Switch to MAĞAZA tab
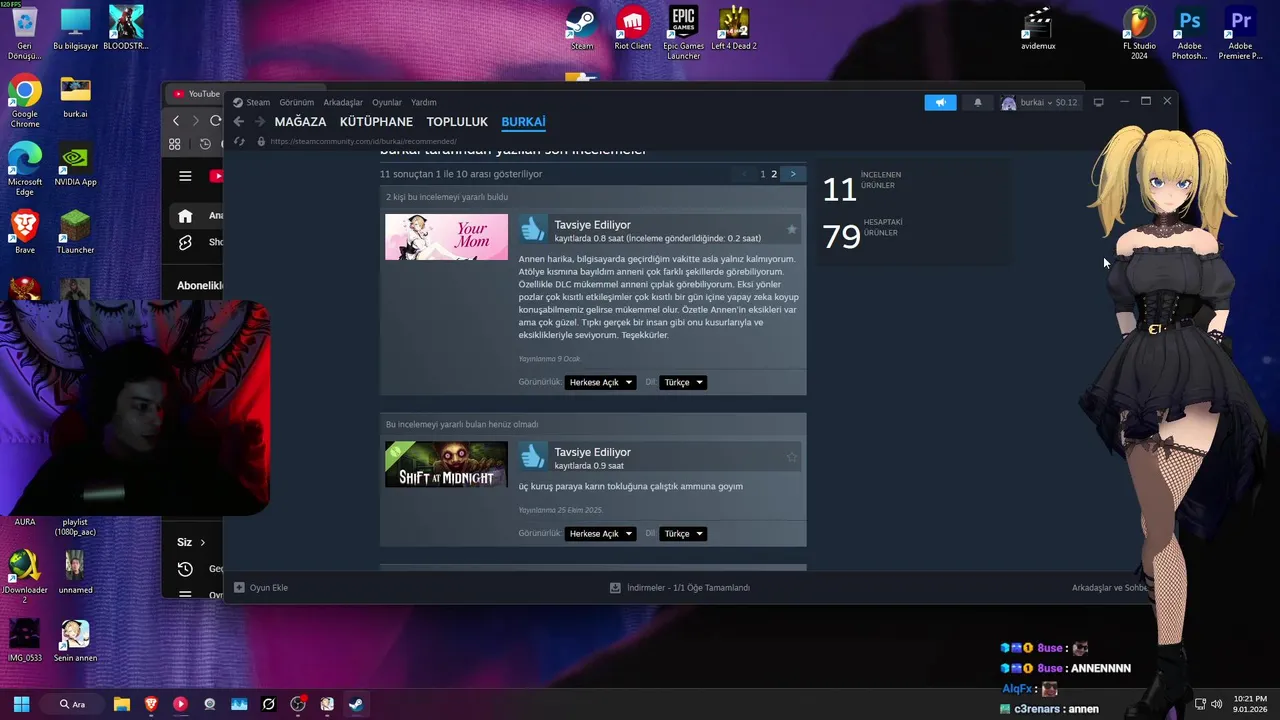 pyautogui.click(x=300, y=122)
